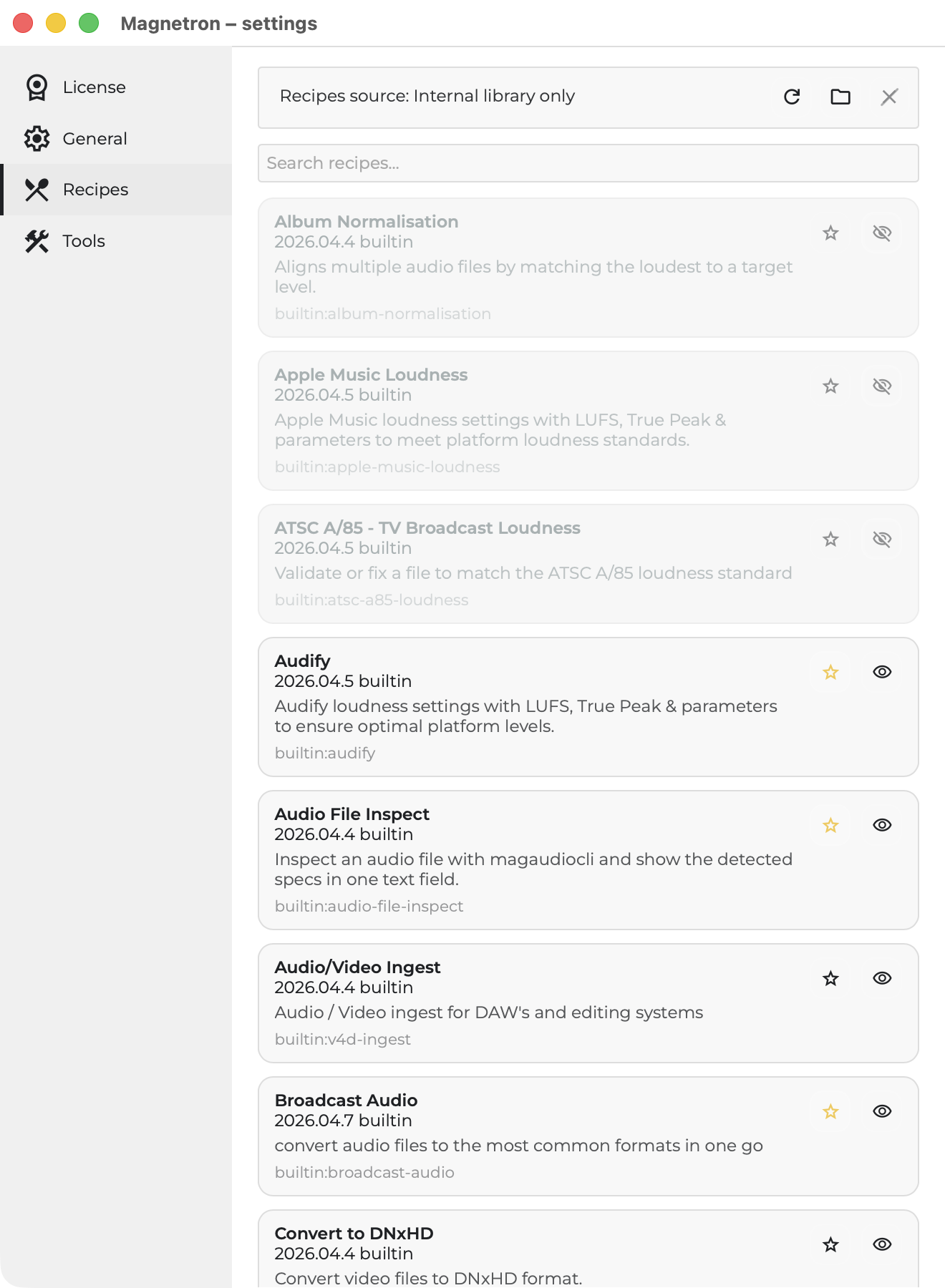945x1288 pixels.
Task: Remove star from Audio File Inspect
Action: point(830,826)
